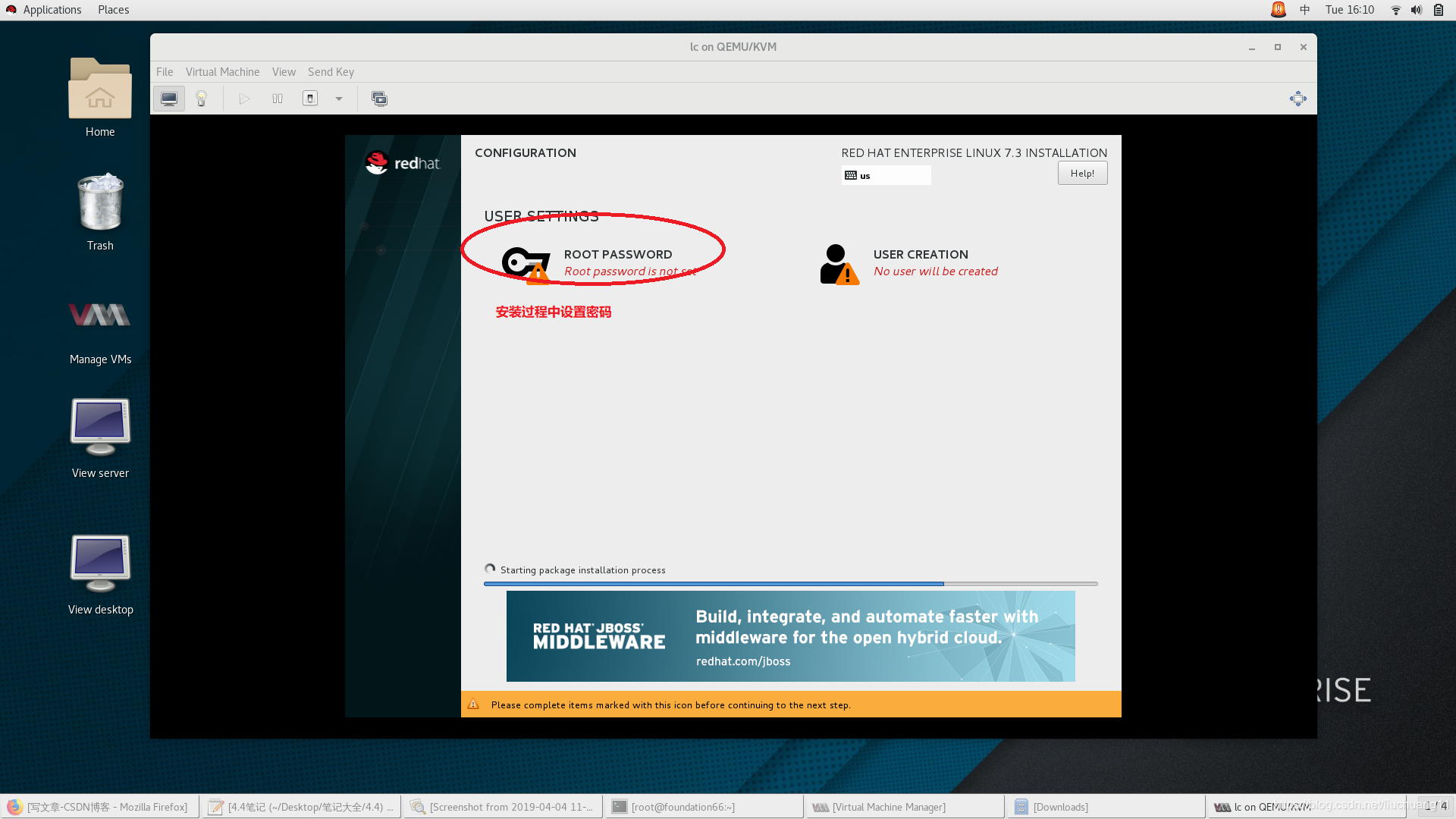Open the Trash desktop icon
This screenshot has height=819, width=1456.
[x=100, y=212]
